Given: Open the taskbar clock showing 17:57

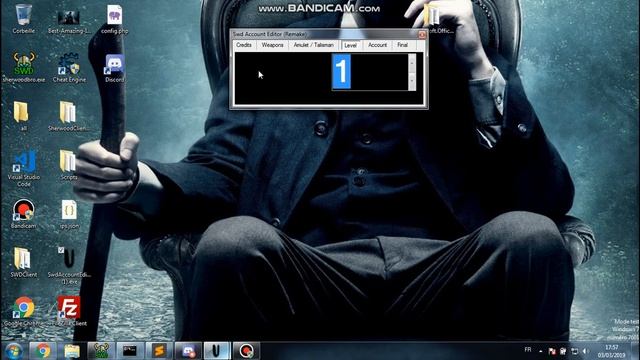Looking at the screenshot, I should click(611, 351).
